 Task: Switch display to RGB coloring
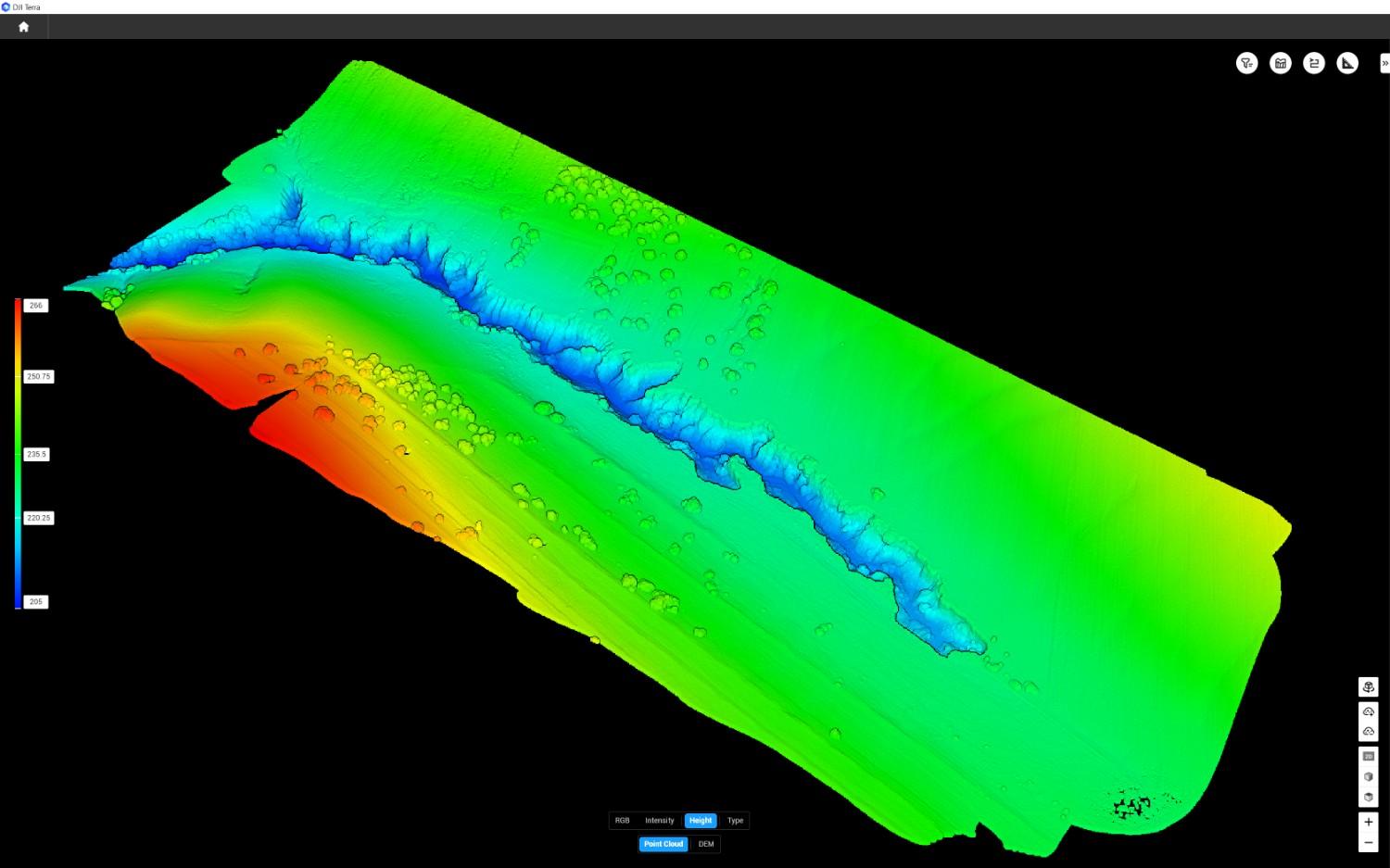click(622, 821)
